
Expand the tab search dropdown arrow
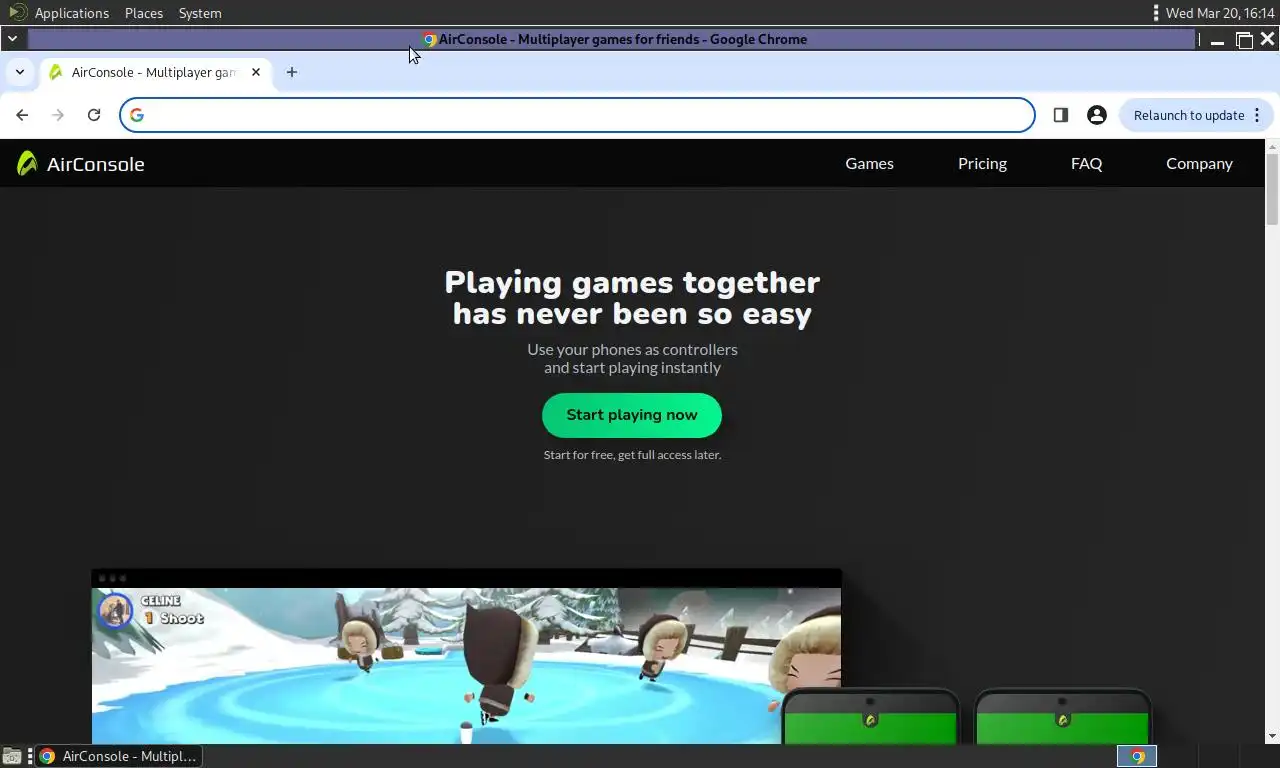pyautogui.click(x=20, y=72)
